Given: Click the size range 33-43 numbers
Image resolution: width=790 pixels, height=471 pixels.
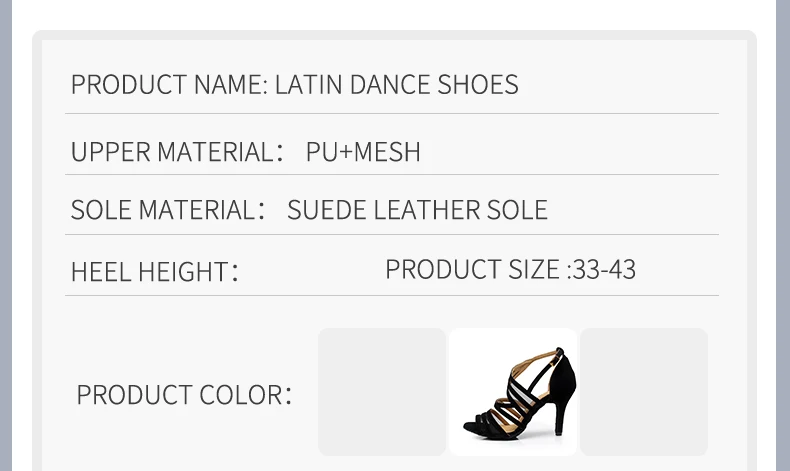Looking at the screenshot, I should click(x=604, y=269).
